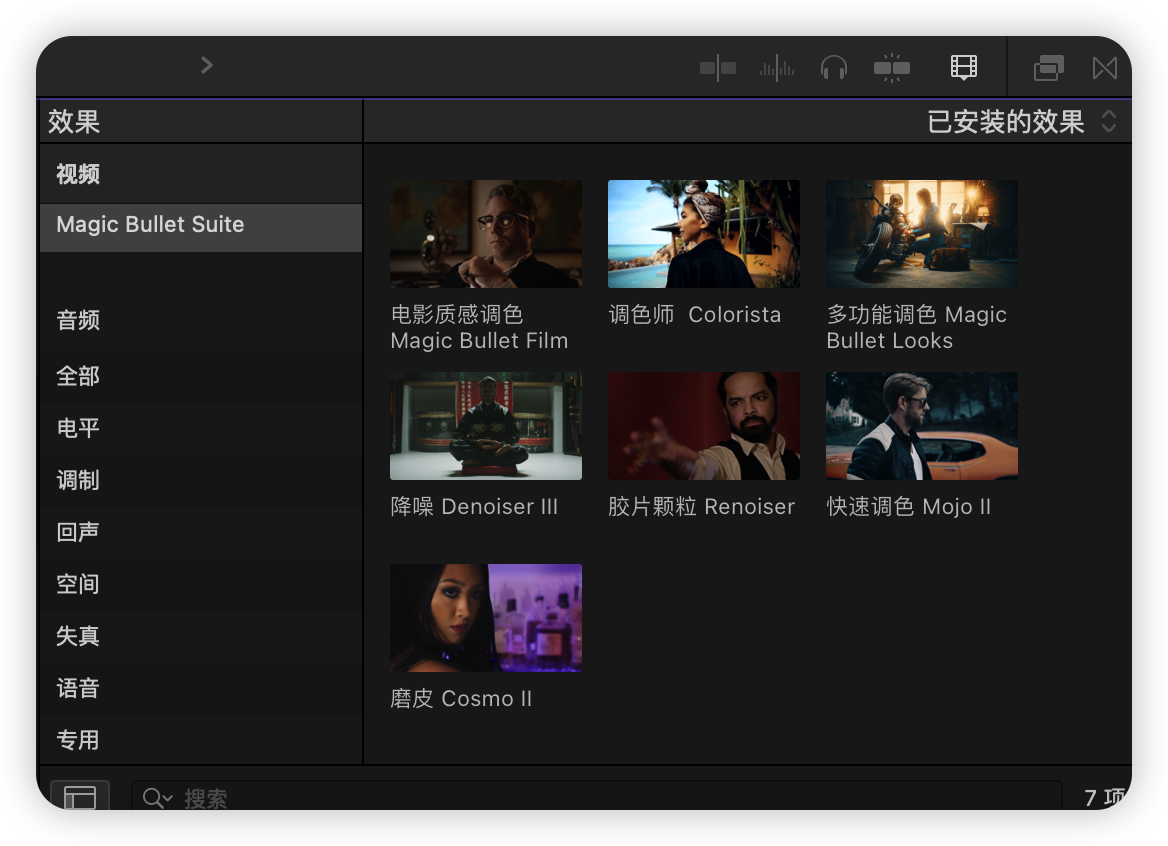The width and height of the screenshot is (1168, 846).
Task: Toggle the solo headphones icon
Action: click(834, 68)
